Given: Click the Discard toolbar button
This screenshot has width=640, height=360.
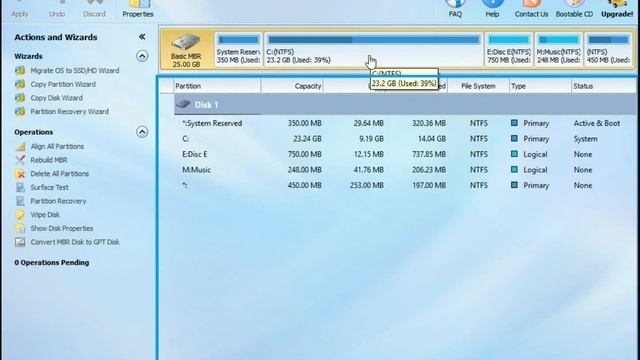Looking at the screenshot, I should click(94, 9).
